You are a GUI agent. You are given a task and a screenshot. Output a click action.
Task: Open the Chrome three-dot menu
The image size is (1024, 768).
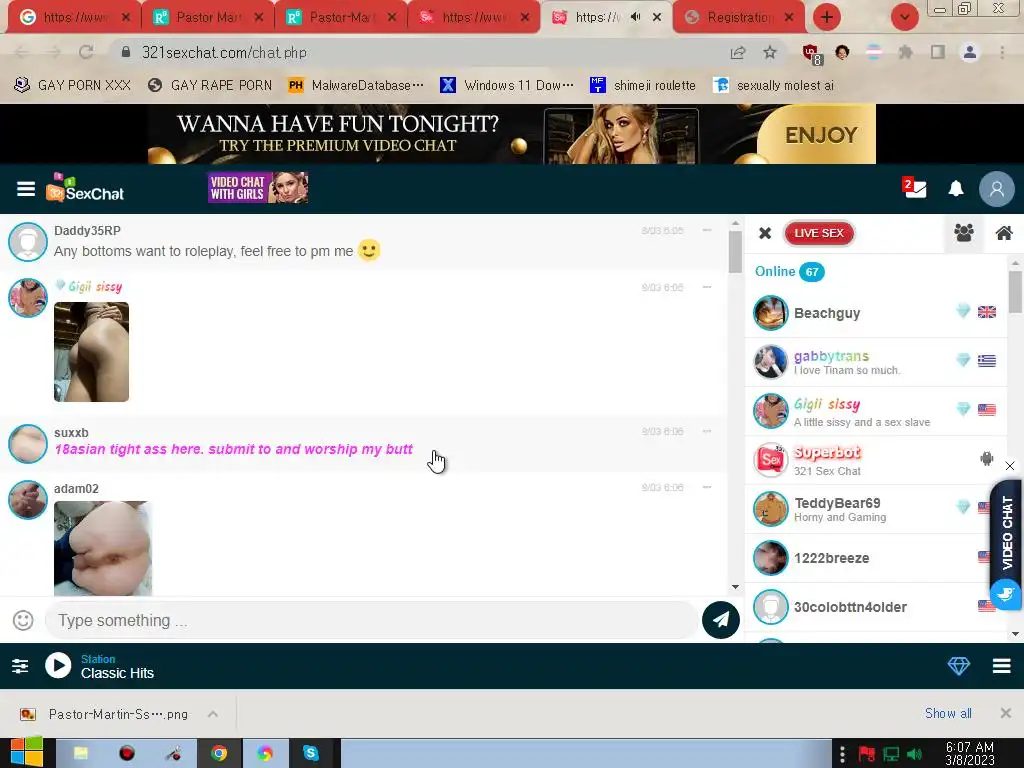tap(1002, 52)
